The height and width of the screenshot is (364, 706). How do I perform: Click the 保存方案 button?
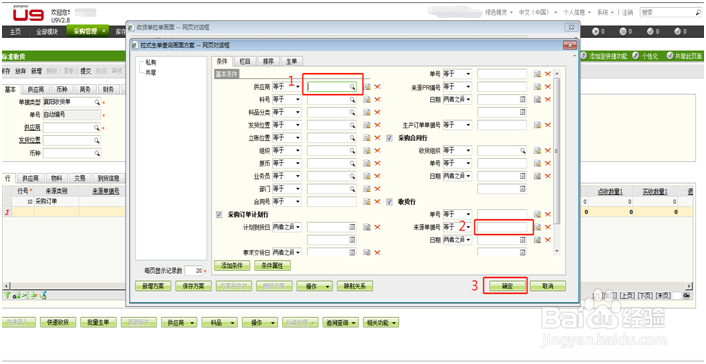(193, 286)
